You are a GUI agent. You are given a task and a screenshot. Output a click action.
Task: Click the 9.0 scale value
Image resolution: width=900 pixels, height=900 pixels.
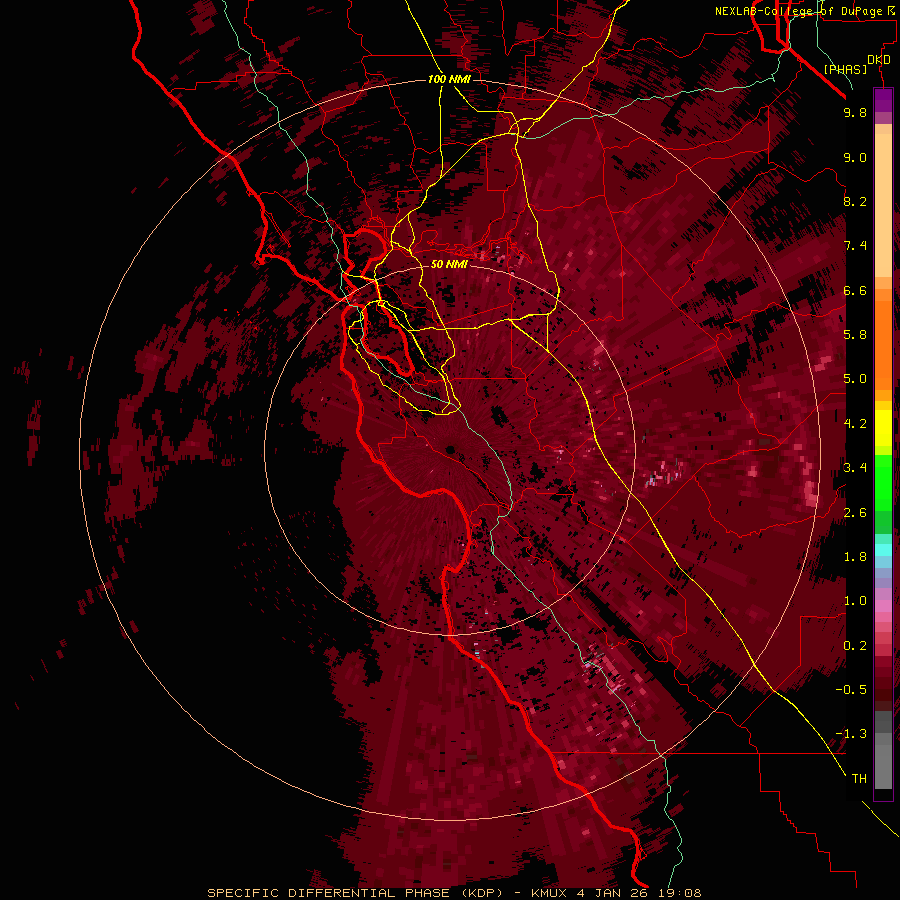click(855, 157)
